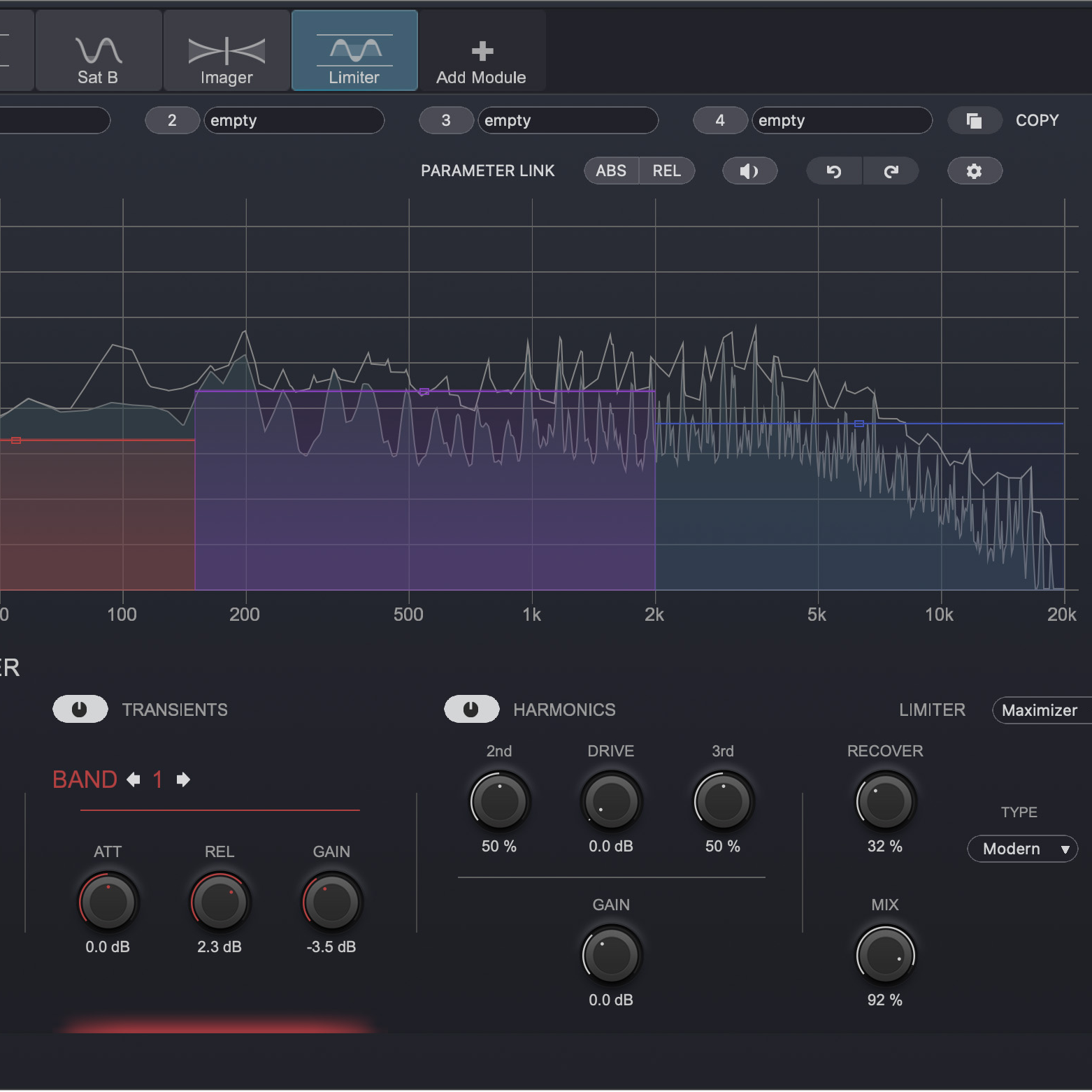The image size is (1092, 1092).
Task: Go to previous band with left arrow
Action: (x=134, y=780)
